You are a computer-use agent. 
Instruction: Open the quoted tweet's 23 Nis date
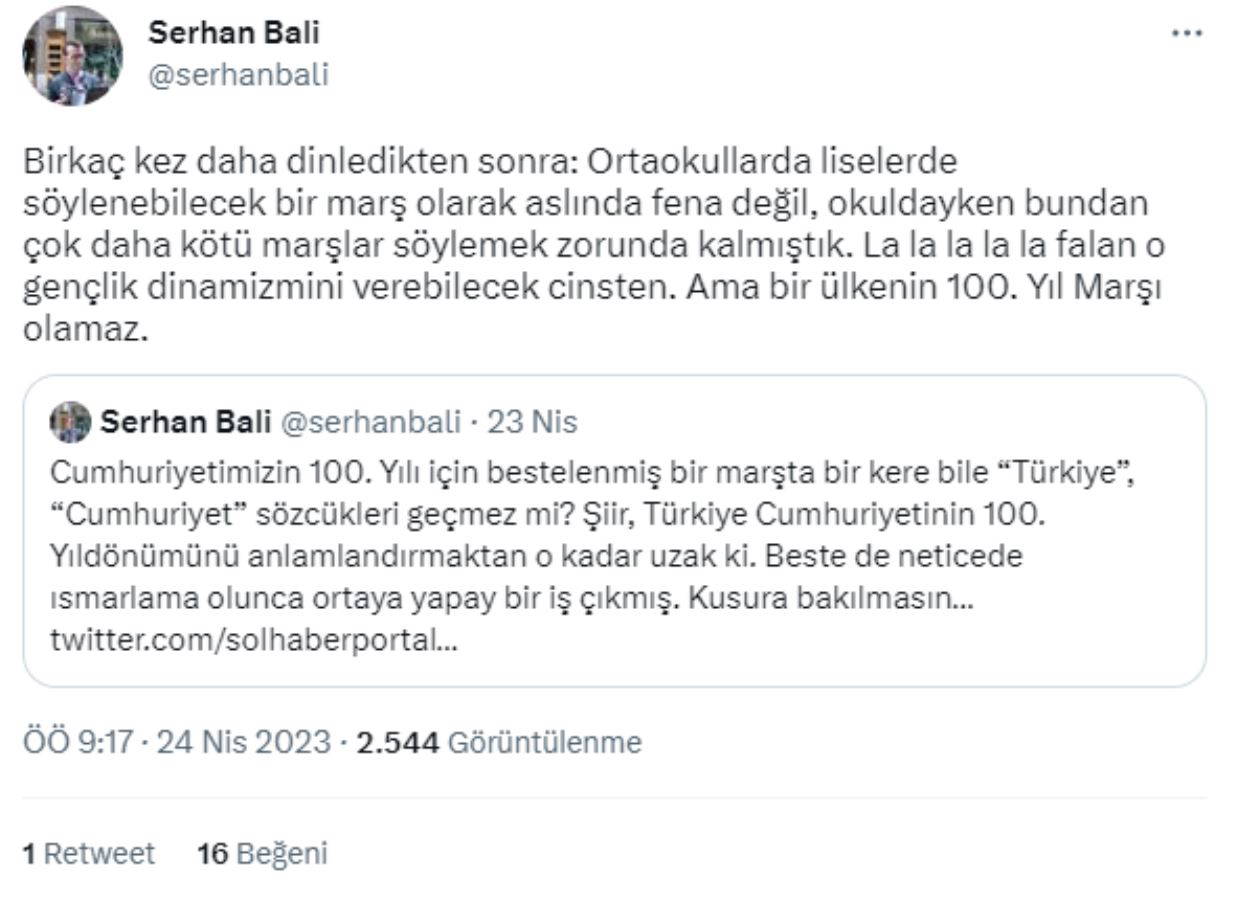click(x=532, y=423)
